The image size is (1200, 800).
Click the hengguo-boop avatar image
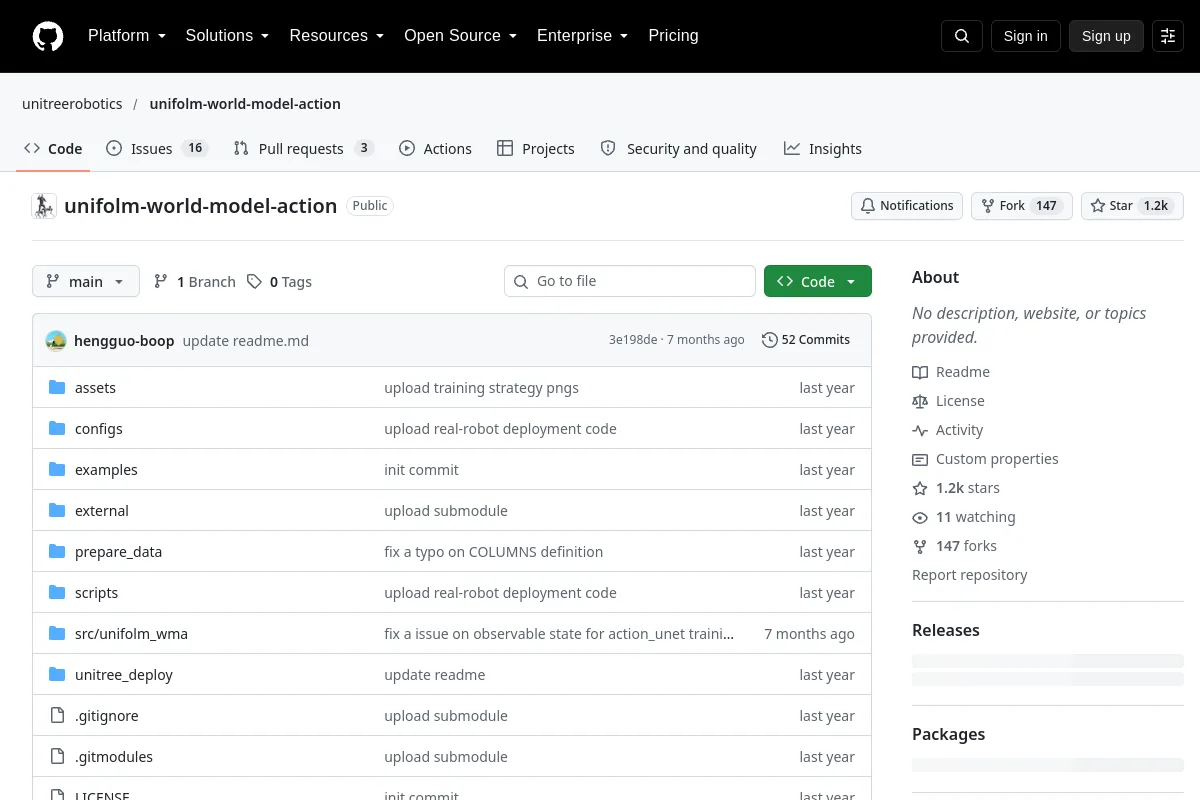(x=56, y=340)
